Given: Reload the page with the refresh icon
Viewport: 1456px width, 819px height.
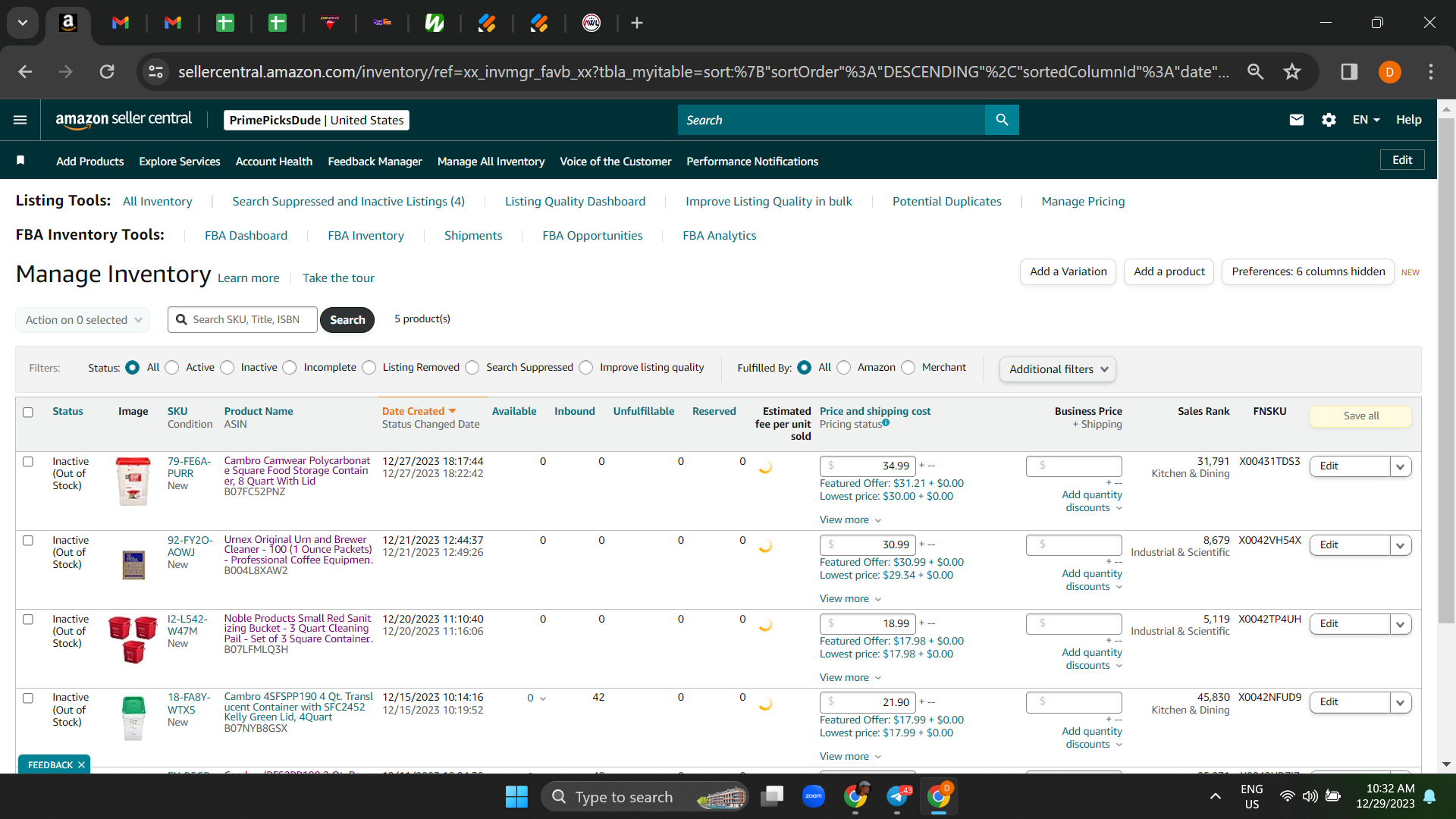Looking at the screenshot, I should coord(107,71).
